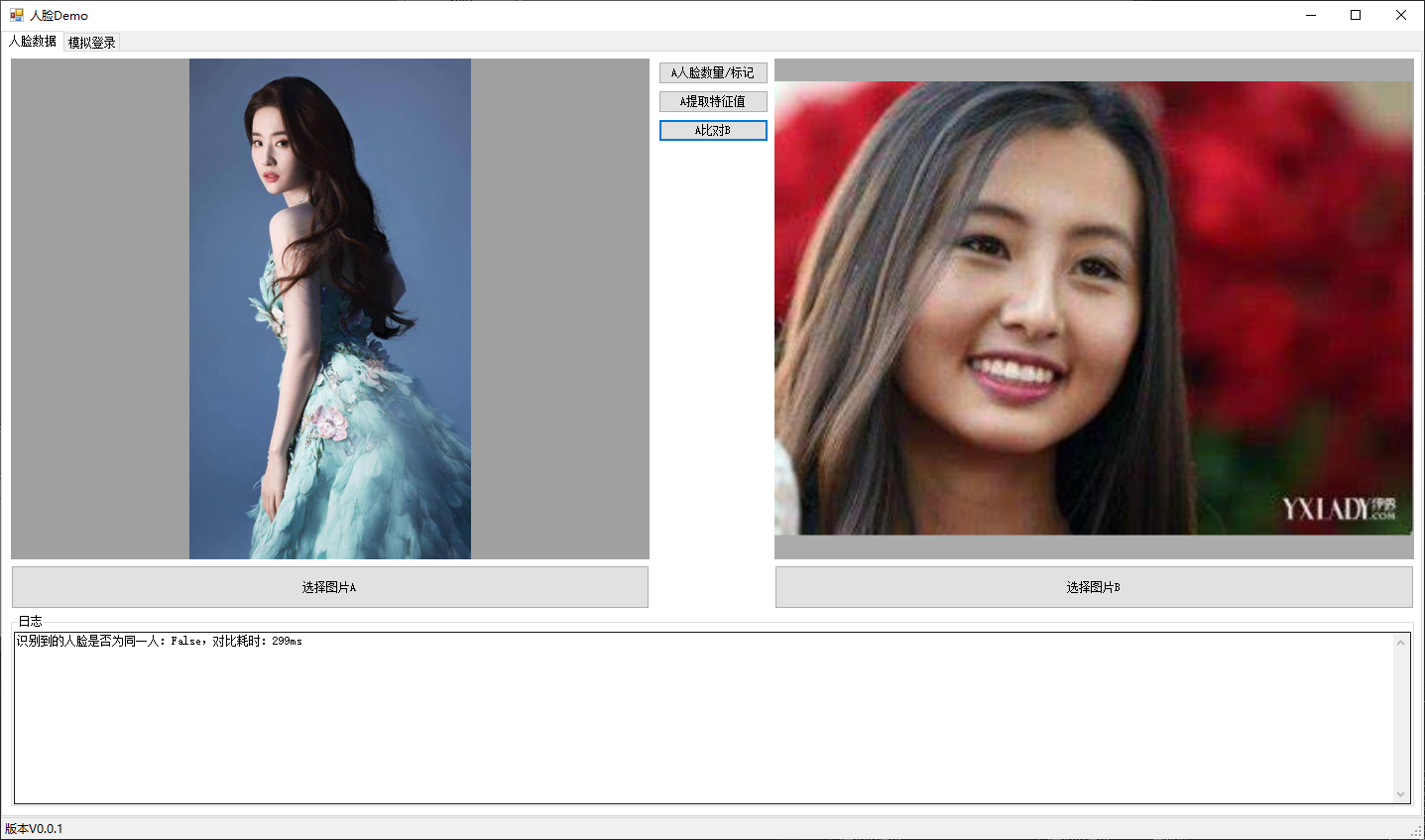Image resolution: width=1425 pixels, height=840 pixels.
Task: Select the log line reading False 对比耗时 299ms
Action: coord(160,642)
